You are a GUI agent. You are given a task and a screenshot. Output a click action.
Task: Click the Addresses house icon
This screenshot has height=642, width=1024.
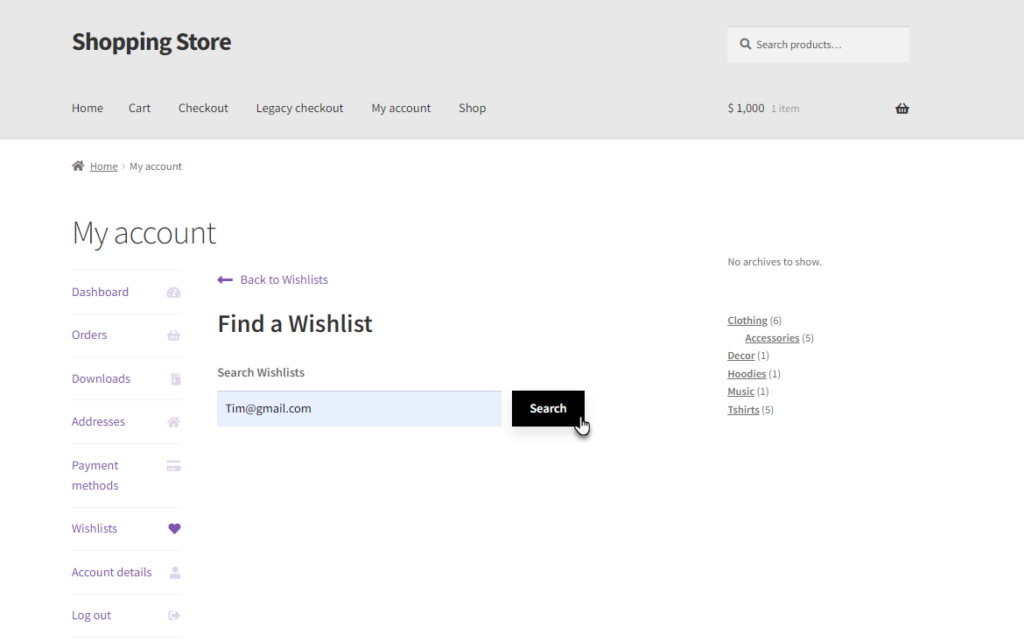coord(174,422)
